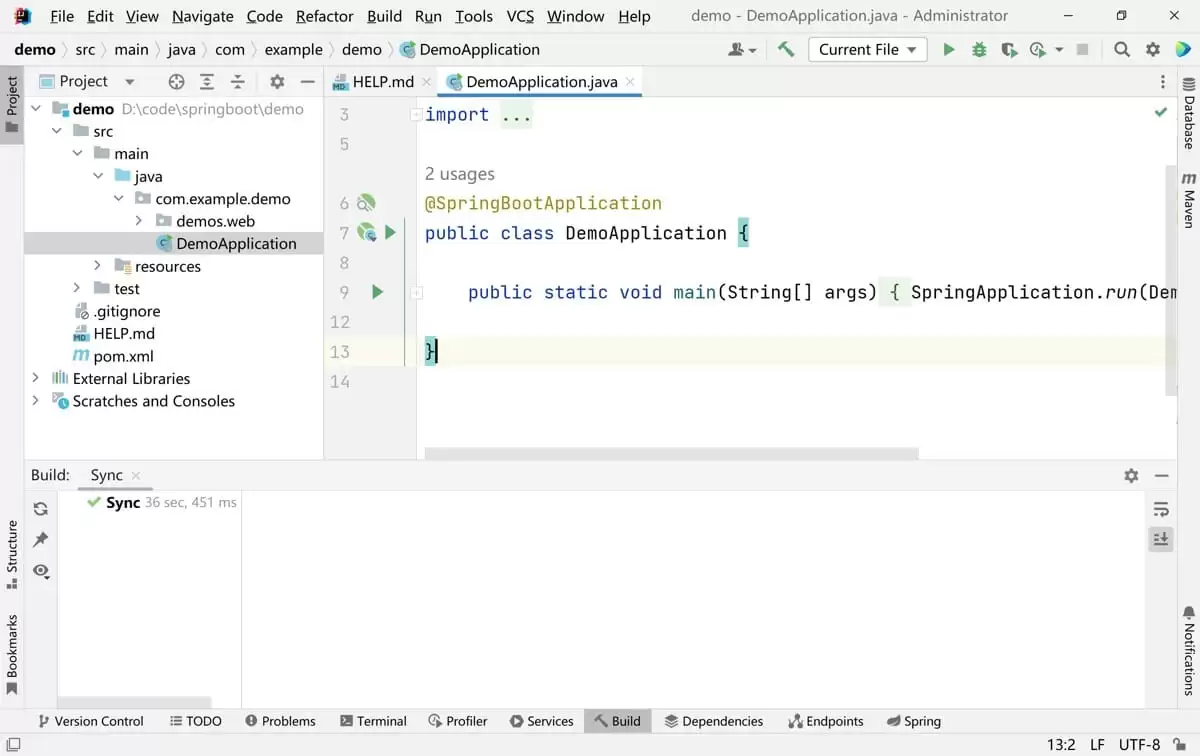This screenshot has width=1200, height=756.
Task: Toggle Project tool window stripe button
Action: pyautogui.click(x=12, y=105)
